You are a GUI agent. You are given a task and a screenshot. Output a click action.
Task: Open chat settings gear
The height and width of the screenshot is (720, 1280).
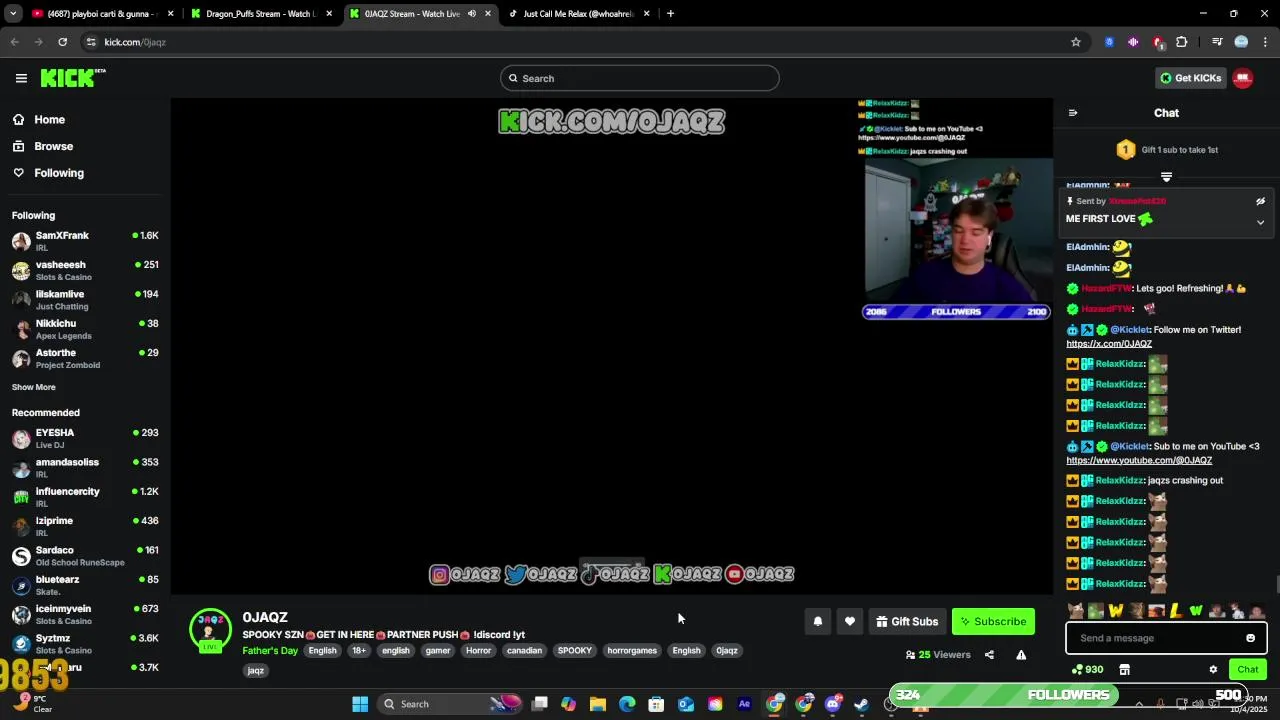[x=1213, y=670]
